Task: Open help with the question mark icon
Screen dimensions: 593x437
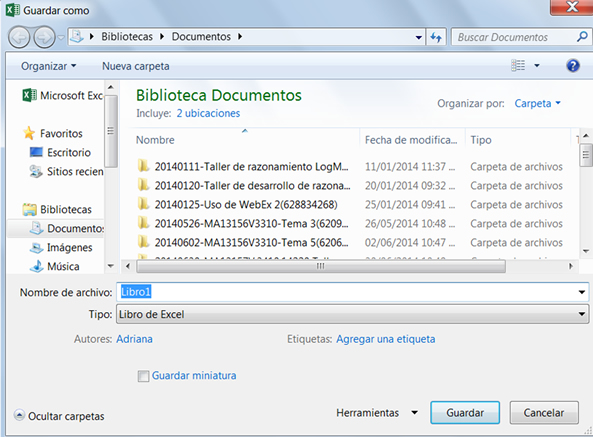Action: (x=573, y=66)
